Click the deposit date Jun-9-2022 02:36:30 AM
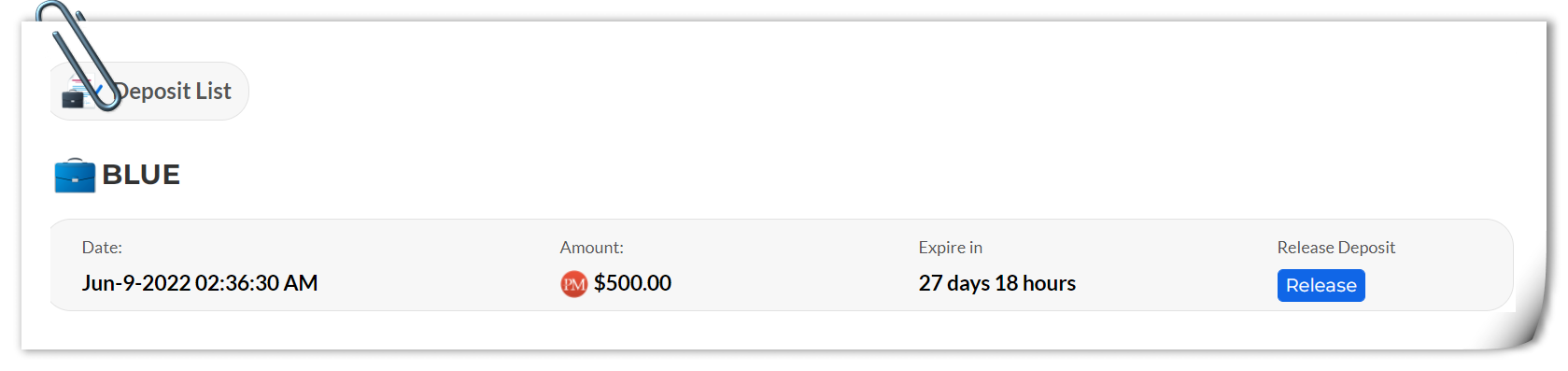Screen dimensions: 1568x371 (200, 283)
